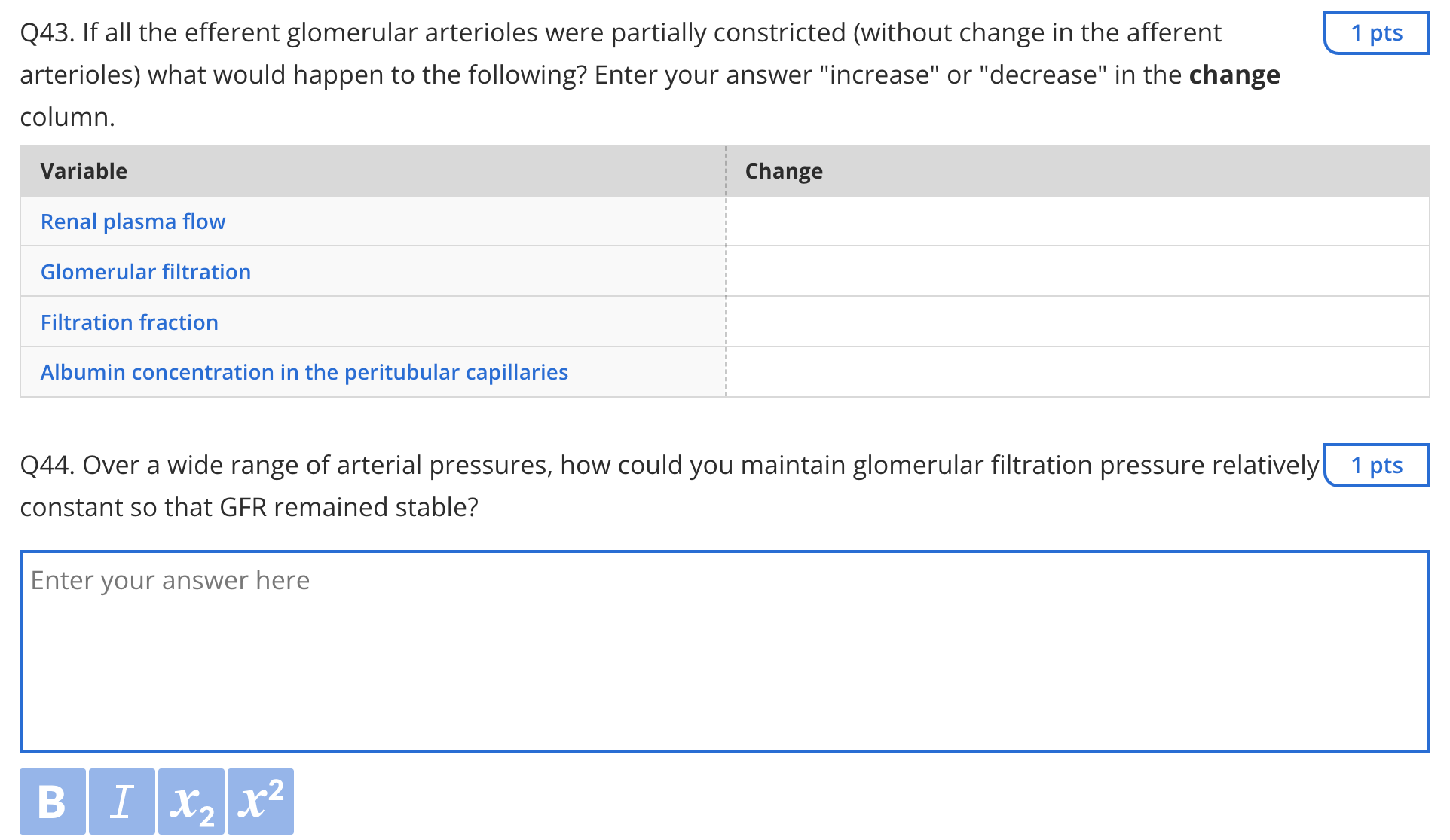This screenshot has width=1450, height=840.
Task: Follow the Albumin concentration in peritubular capillaries link
Action: pos(304,372)
